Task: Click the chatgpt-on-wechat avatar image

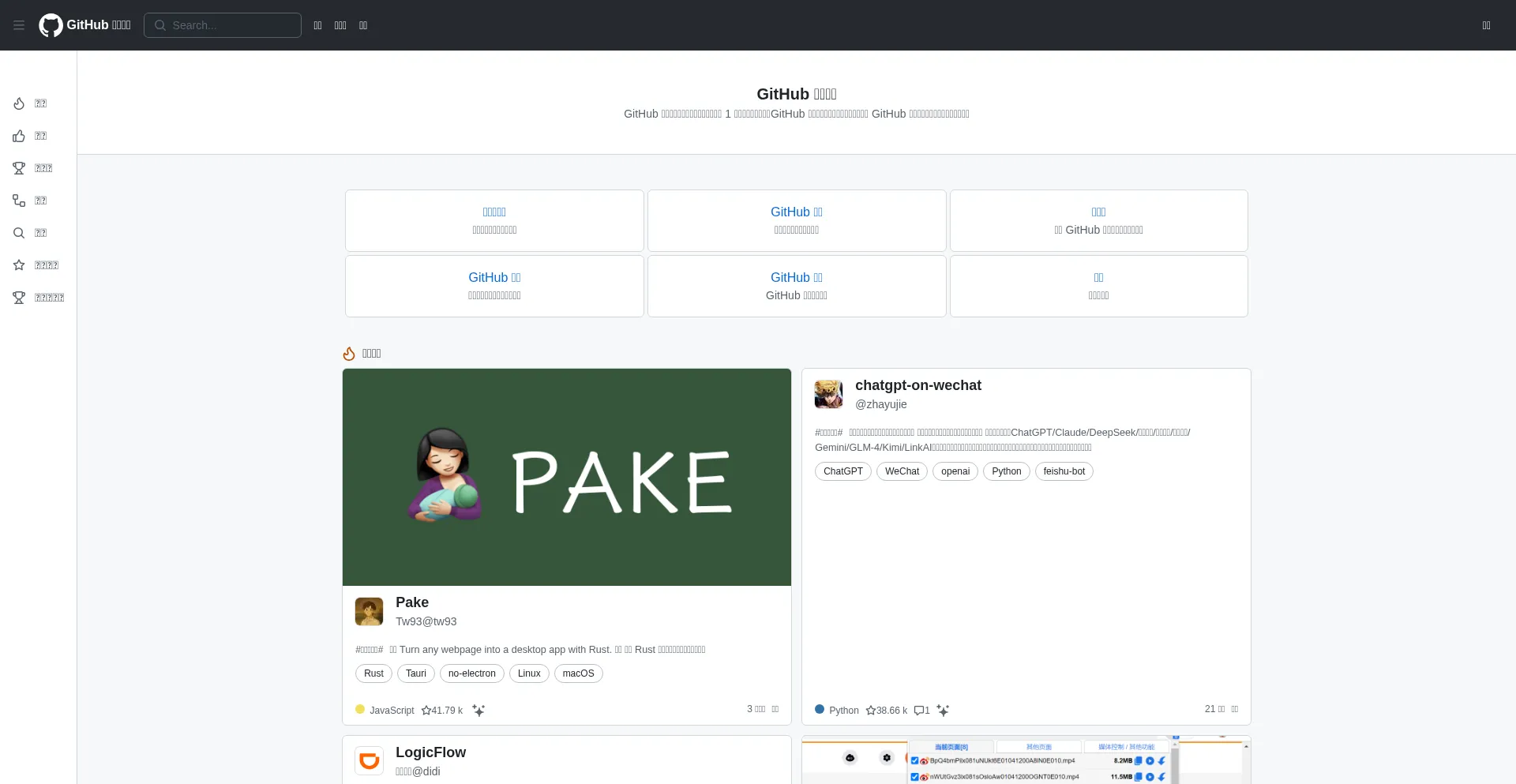Action: [828, 394]
